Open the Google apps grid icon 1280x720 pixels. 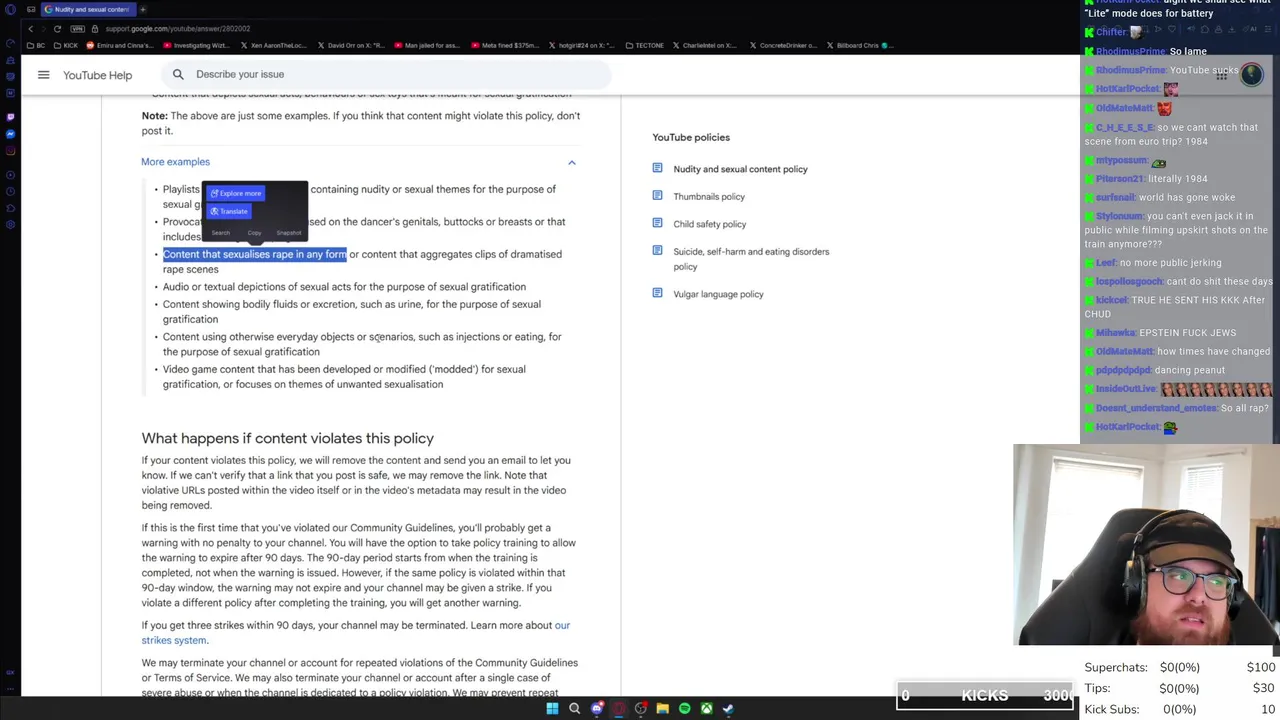(1221, 75)
